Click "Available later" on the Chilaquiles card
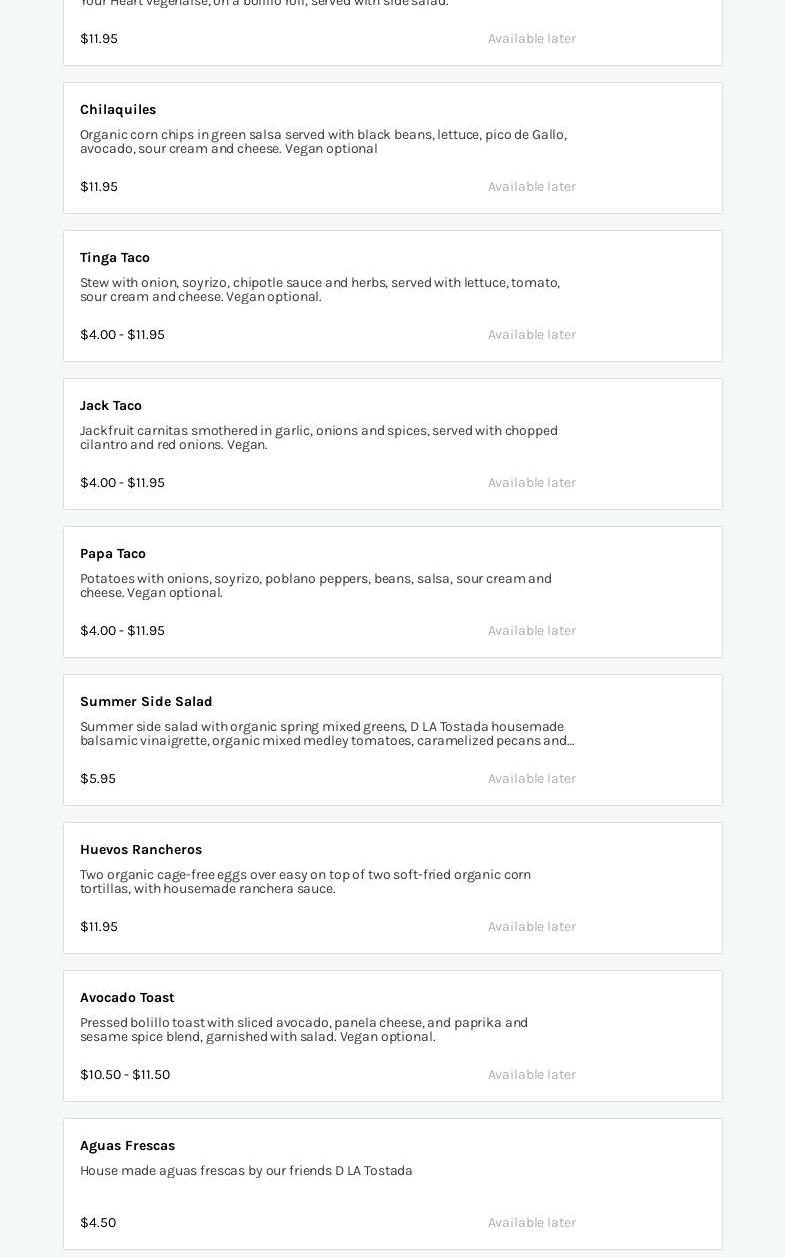The width and height of the screenshot is (785, 1257). click(x=532, y=187)
